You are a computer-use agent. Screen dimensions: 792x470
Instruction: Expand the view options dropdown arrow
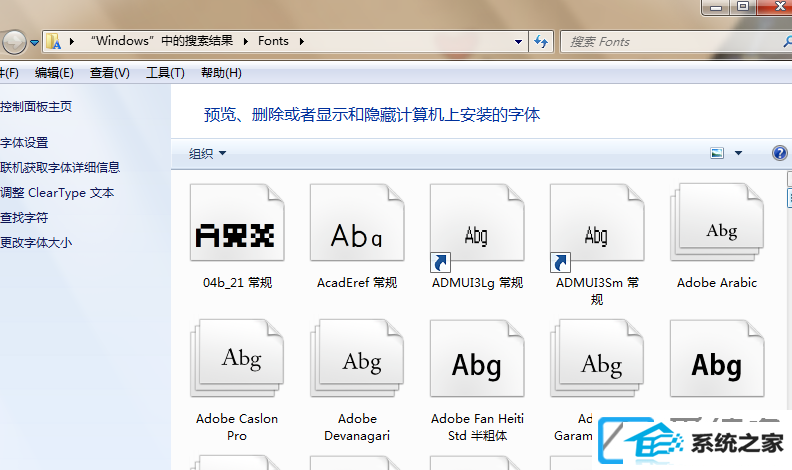click(x=738, y=153)
